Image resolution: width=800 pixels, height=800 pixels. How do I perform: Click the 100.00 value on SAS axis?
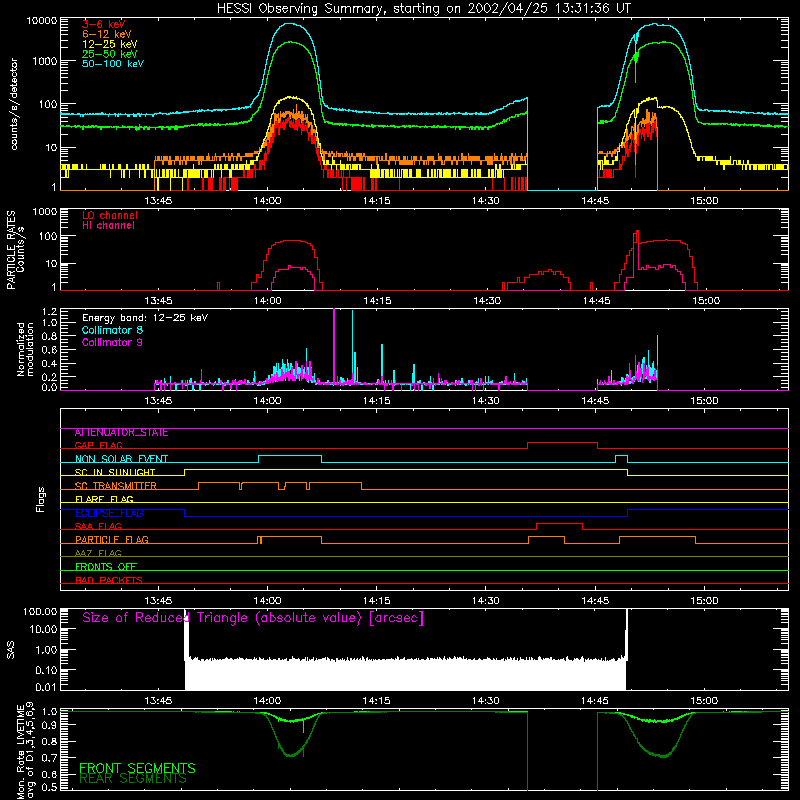point(40,611)
